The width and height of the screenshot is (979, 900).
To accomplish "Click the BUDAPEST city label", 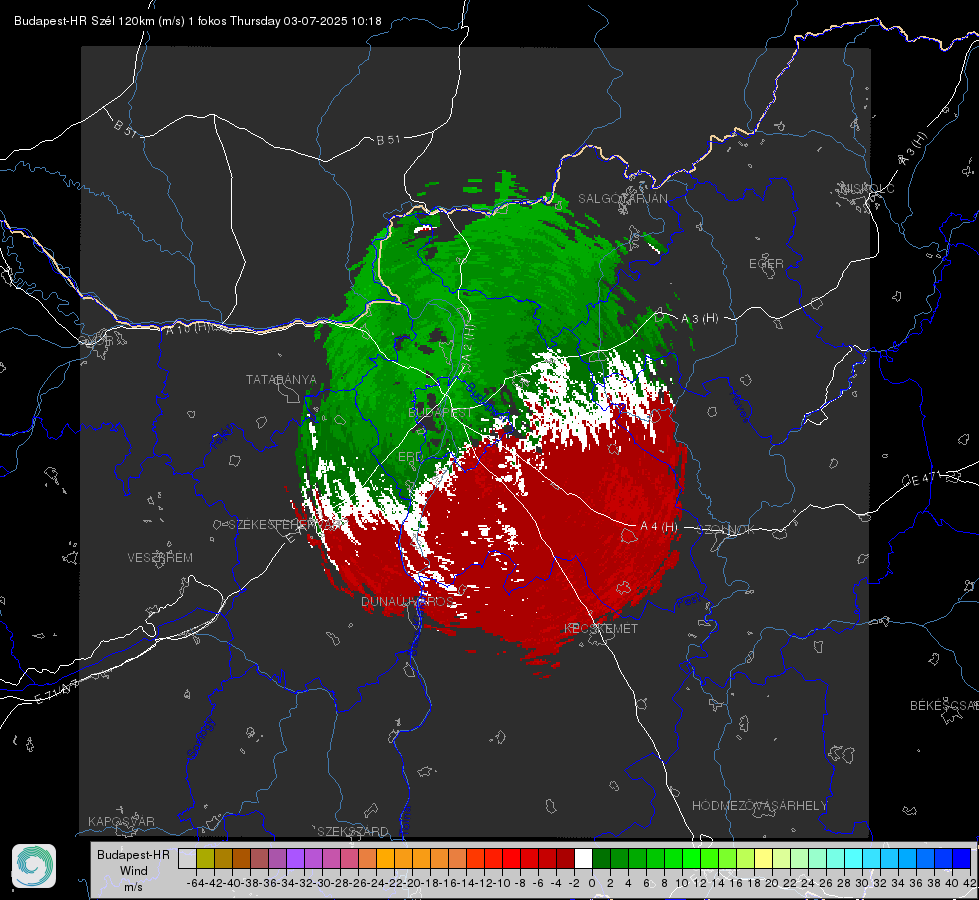I will coord(440,413).
